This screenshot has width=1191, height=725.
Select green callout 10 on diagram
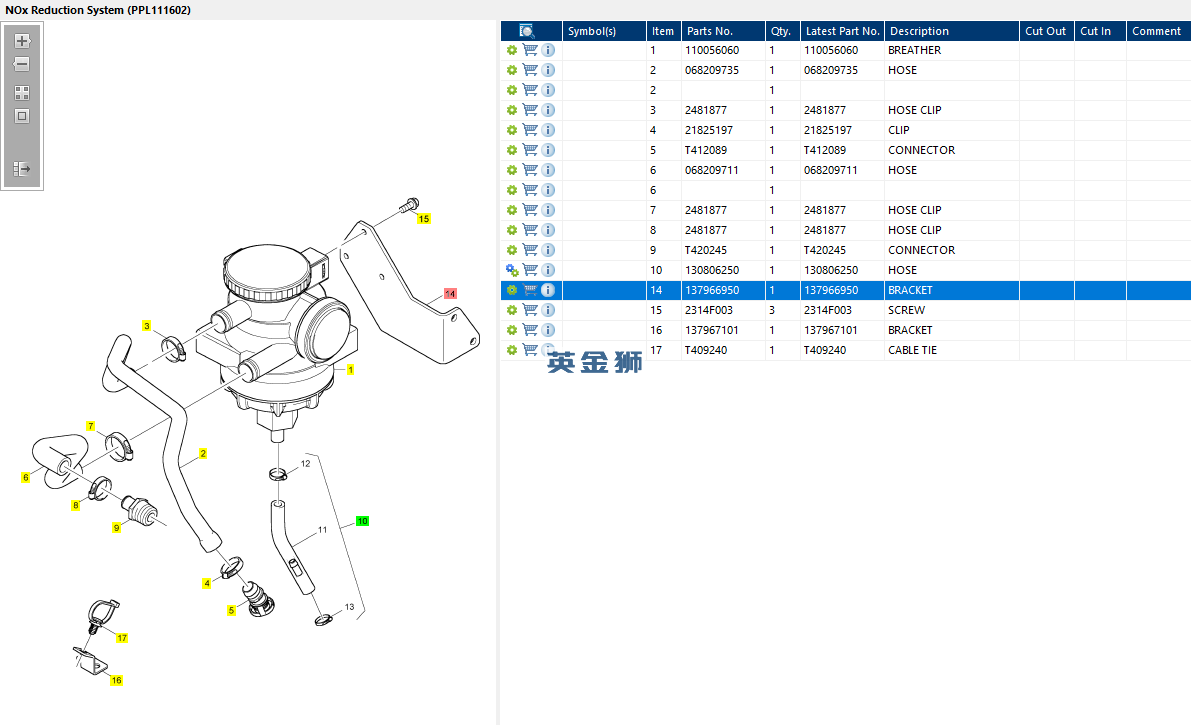point(362,521)
